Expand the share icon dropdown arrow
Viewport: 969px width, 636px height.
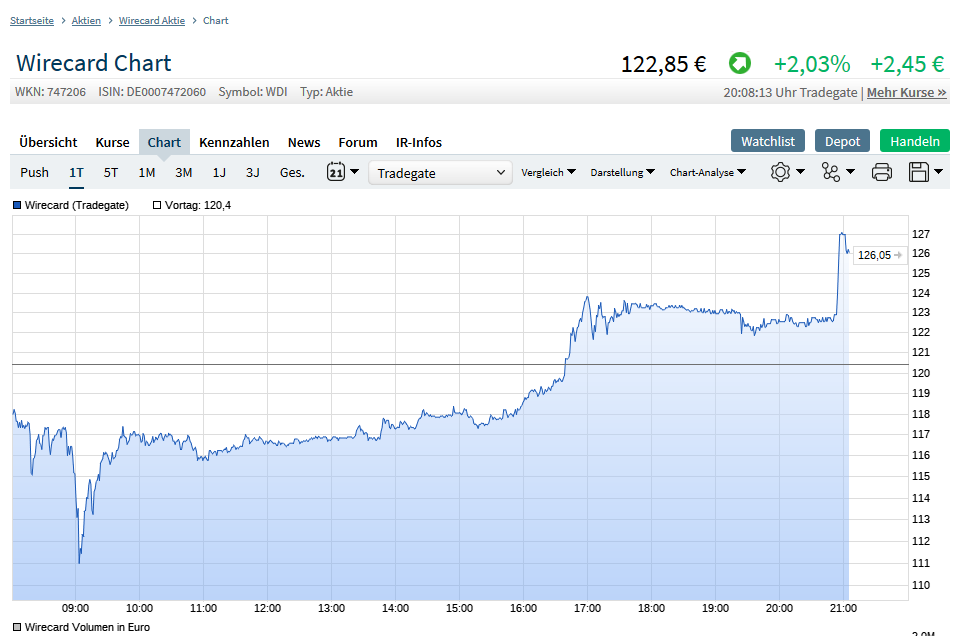[x=850, y=171]
